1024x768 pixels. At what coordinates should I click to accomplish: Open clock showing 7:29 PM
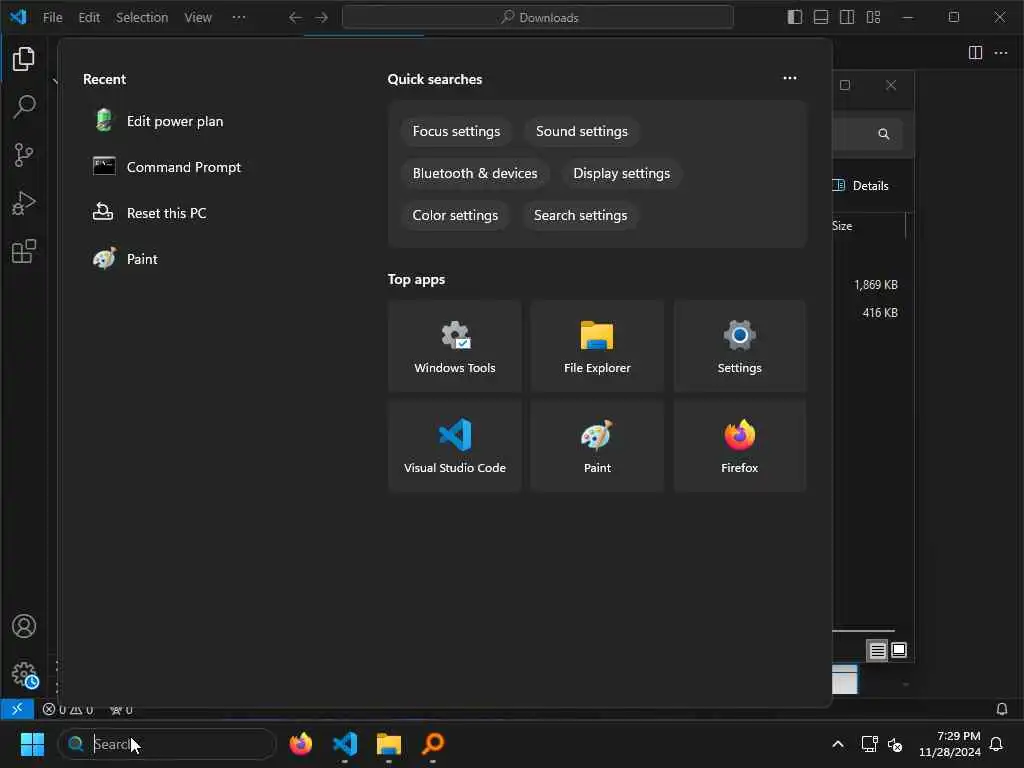[950, 744]
